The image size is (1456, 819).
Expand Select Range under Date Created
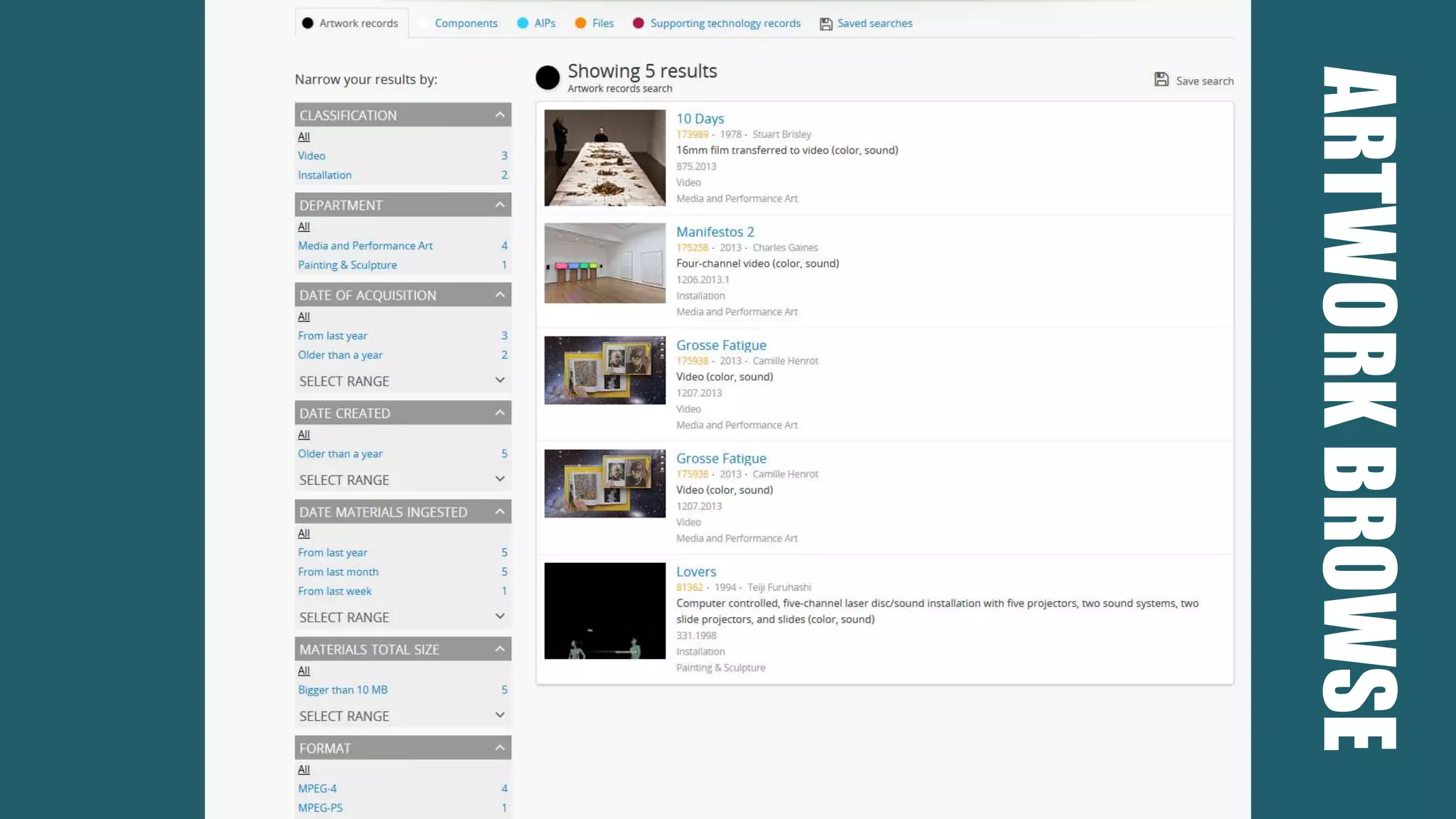(402, 480)
